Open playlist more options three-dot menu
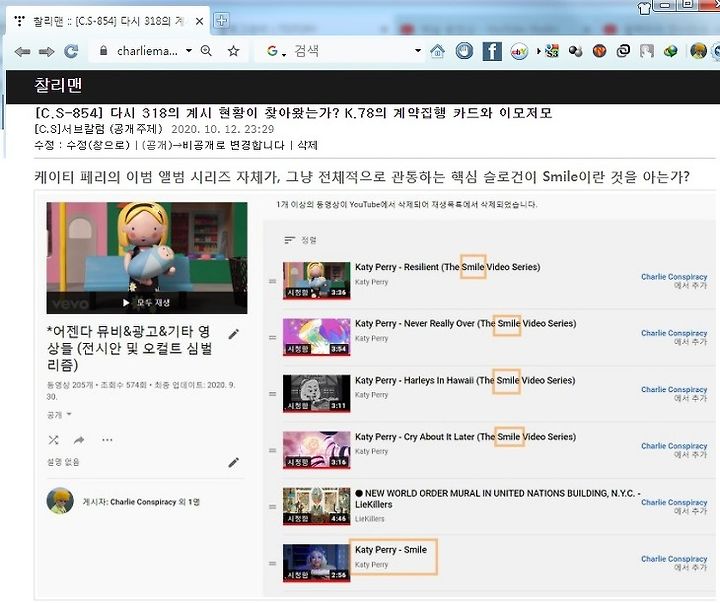This screenshot has height=603, width=720. [107, 440]
